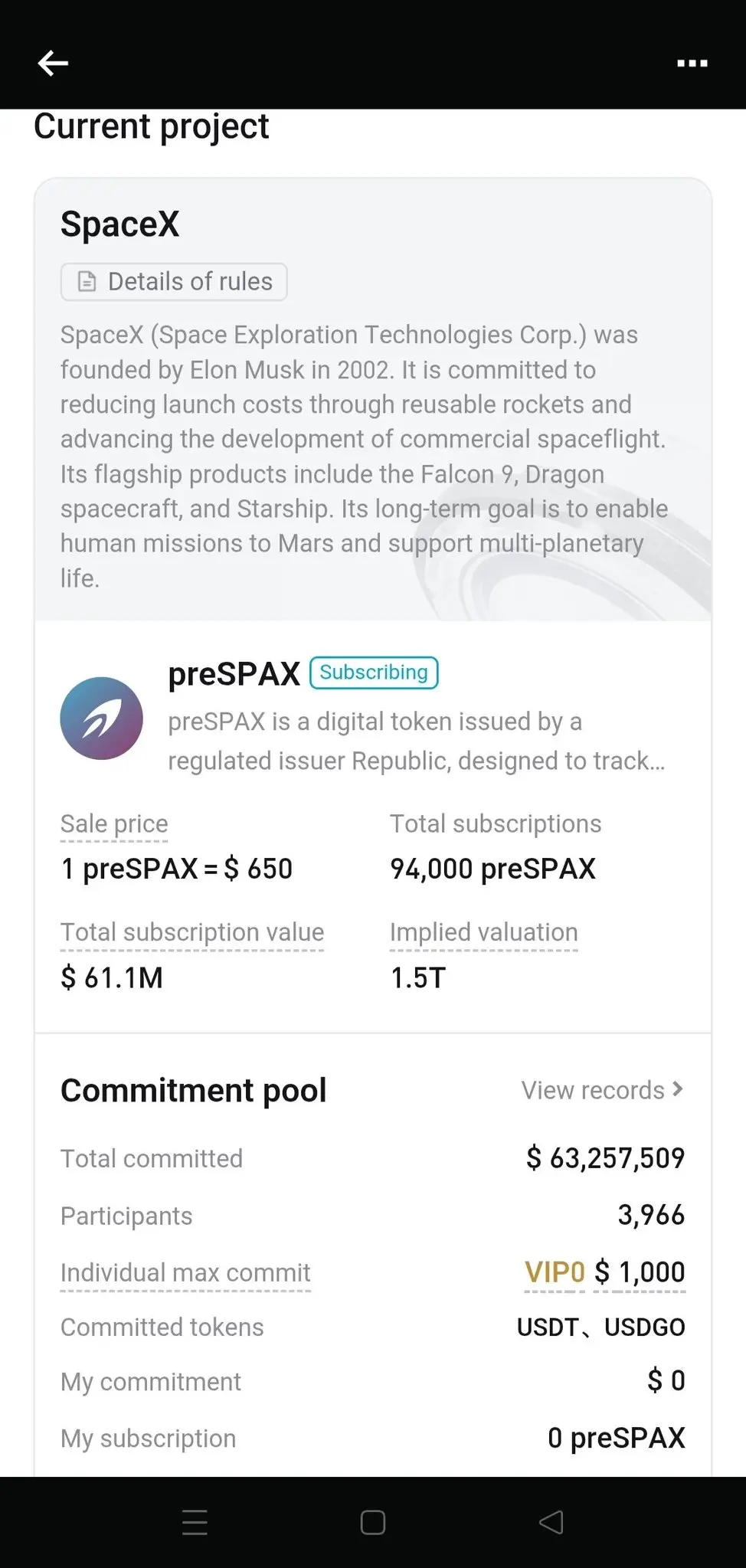The width and height of the screenshot is (746, 1568).
Task: Tap the SpaceX project title
Action: pos(120,224)
